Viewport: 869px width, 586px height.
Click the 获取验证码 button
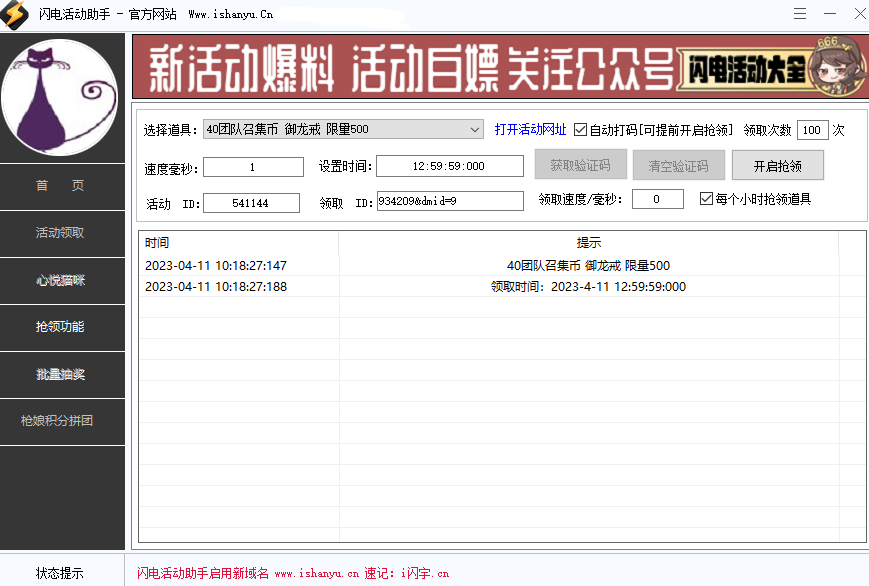pos(581,164)
